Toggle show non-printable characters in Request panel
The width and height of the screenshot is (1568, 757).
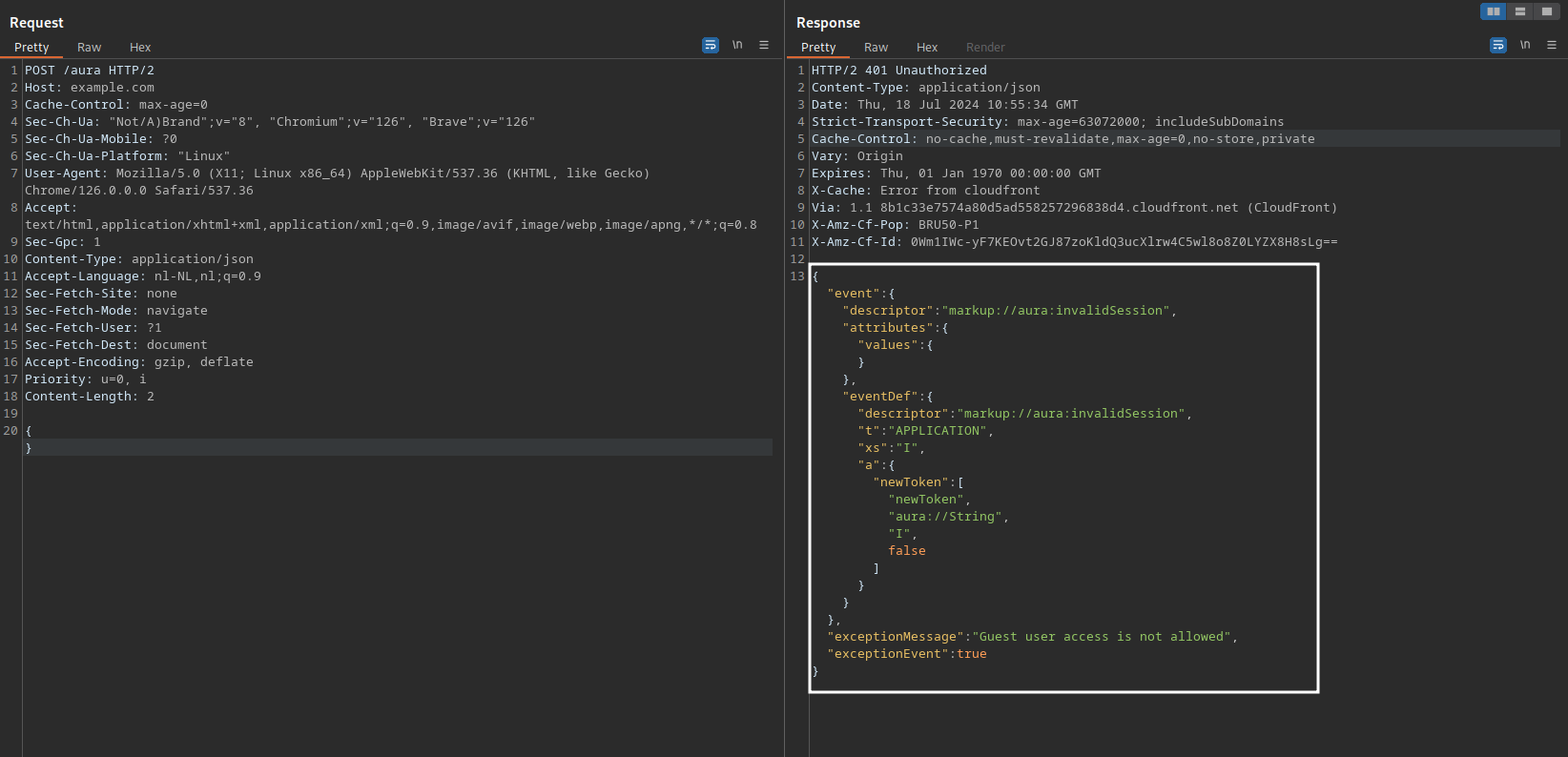coord(737,45)
